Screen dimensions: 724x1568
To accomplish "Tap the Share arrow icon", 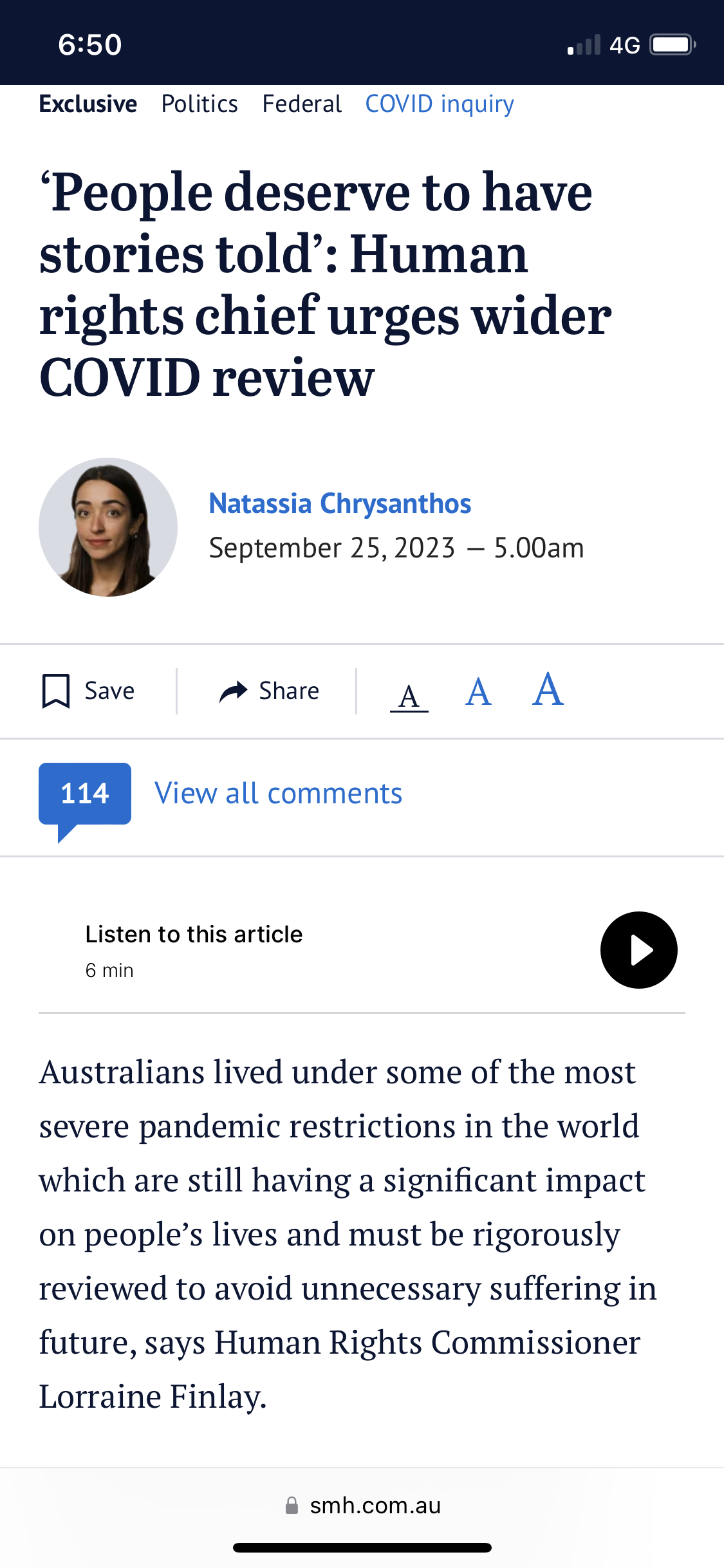I will click(233, 691).
